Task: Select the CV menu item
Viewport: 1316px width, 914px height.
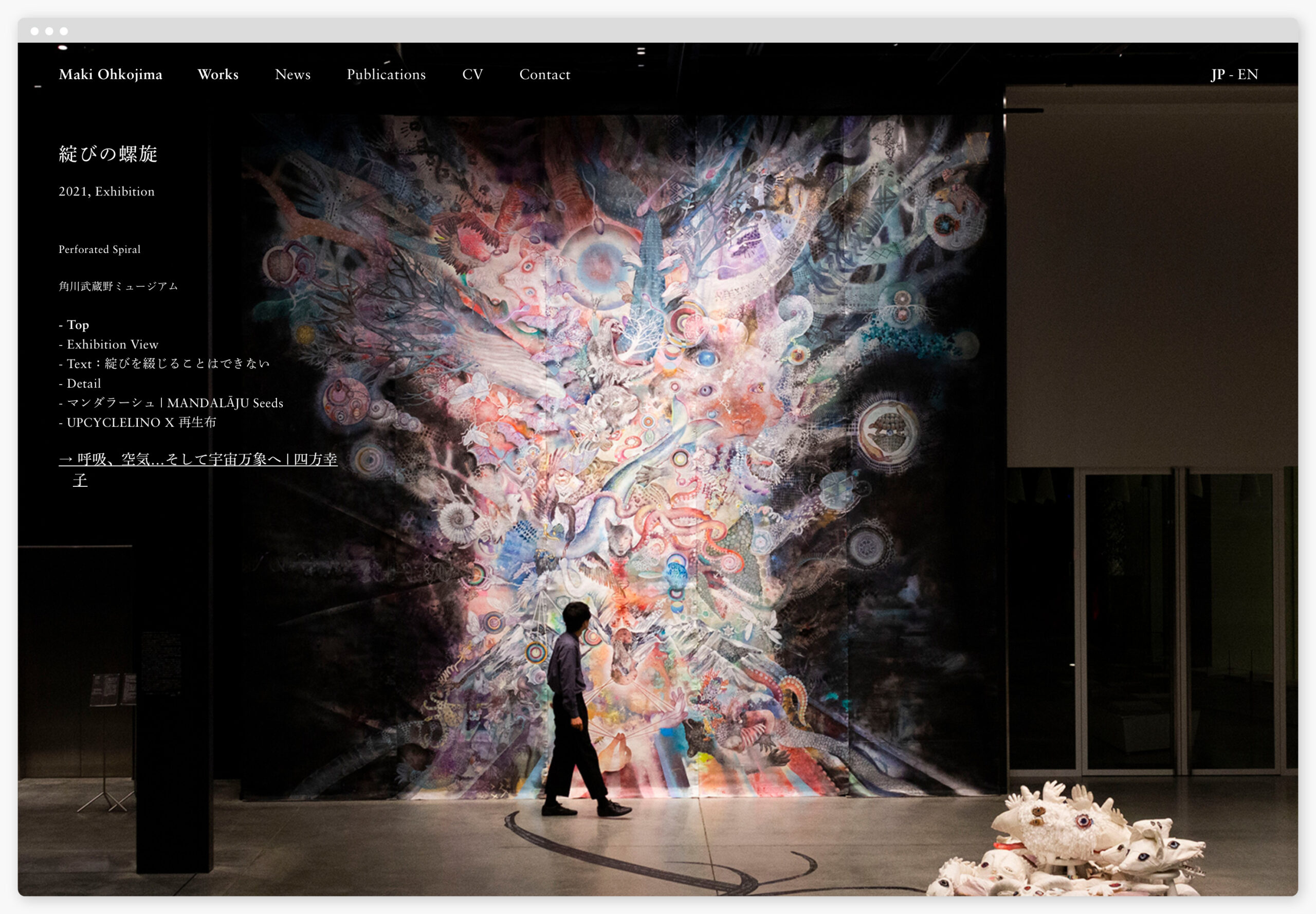Action: tap(472, 75)
